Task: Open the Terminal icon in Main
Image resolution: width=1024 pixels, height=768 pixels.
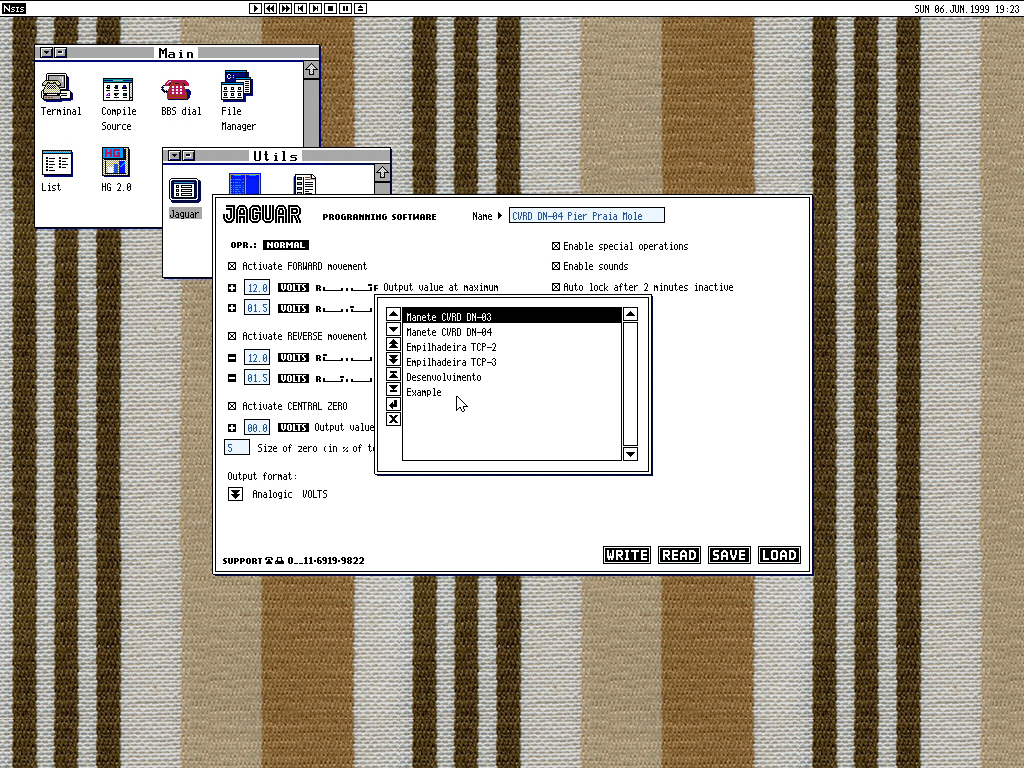Action: tap(57, 89)
